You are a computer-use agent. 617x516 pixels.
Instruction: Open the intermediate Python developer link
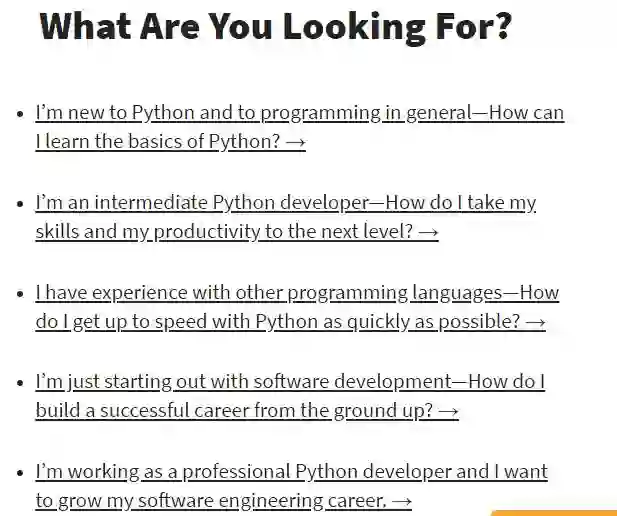pyautogui.click(x=285, y=203)
